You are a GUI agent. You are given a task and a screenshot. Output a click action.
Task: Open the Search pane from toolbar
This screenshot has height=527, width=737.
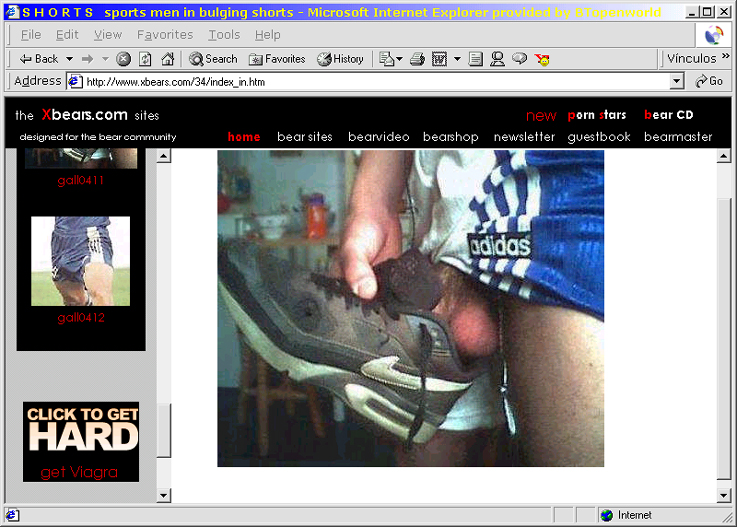(213, 59)
